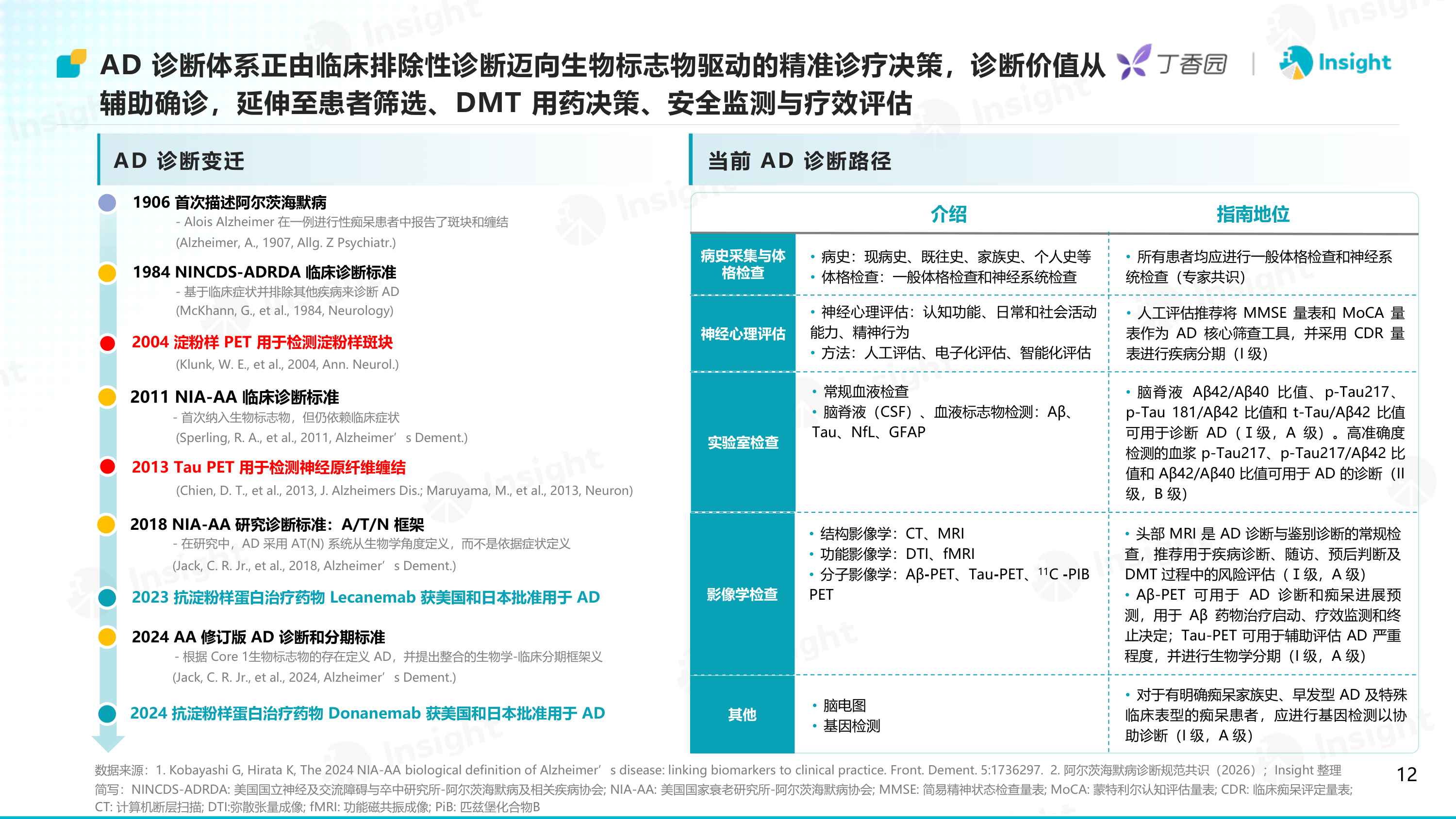Screen dimensions: 1456x819
Task: Click bullet 功能影像学：DTI、fMRI
Action: click(892, 553)
